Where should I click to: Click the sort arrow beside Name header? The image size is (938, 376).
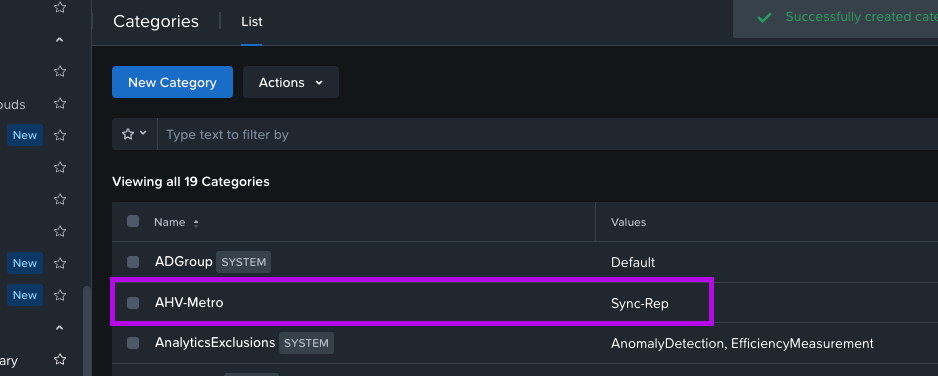196,223
